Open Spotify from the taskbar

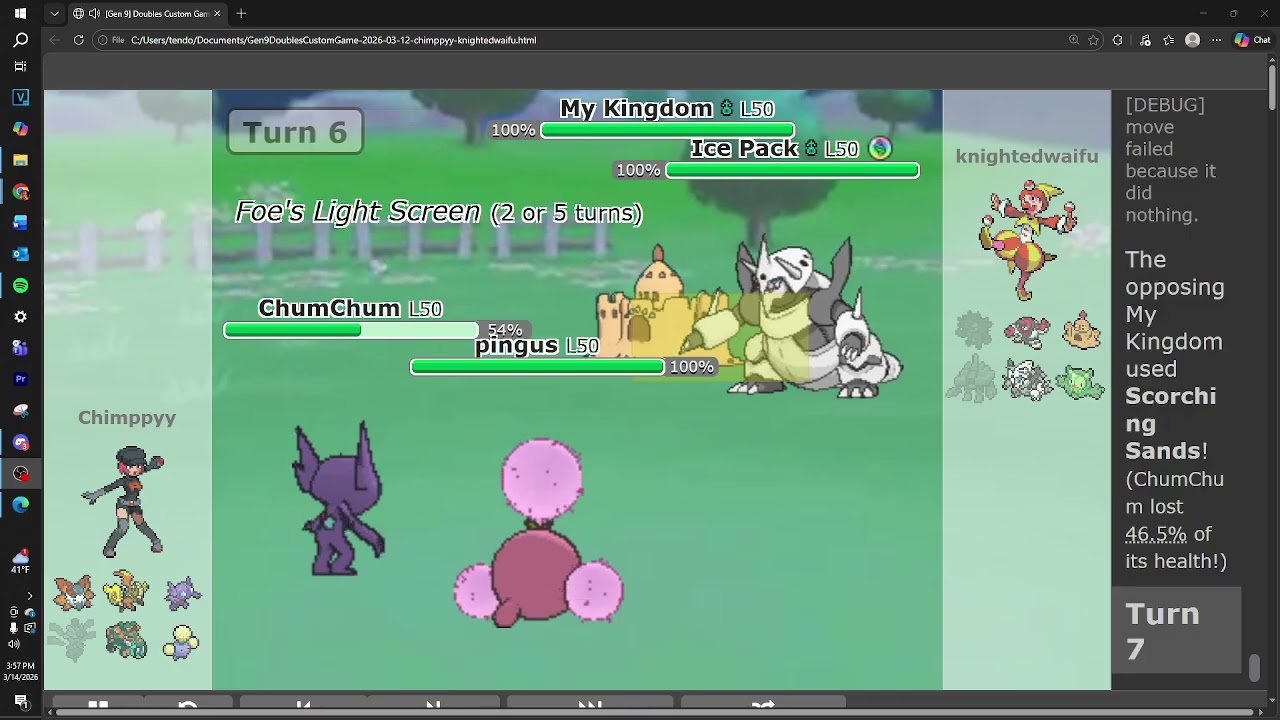tap(20, 285)
